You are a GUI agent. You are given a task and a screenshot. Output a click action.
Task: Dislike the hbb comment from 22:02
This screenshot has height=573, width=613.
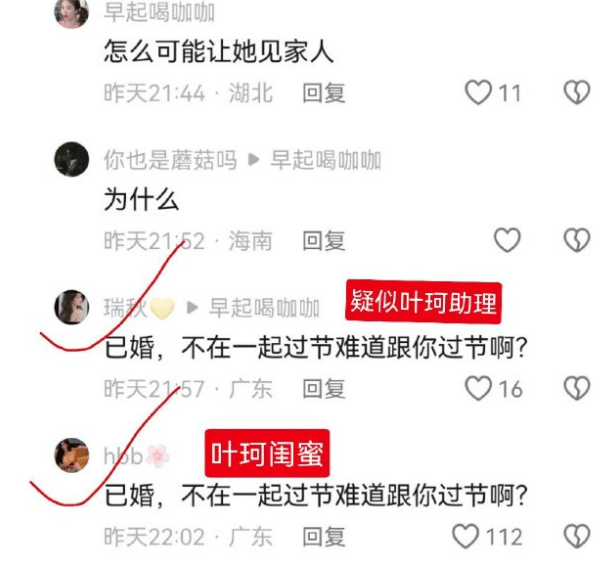click(577, 536)
